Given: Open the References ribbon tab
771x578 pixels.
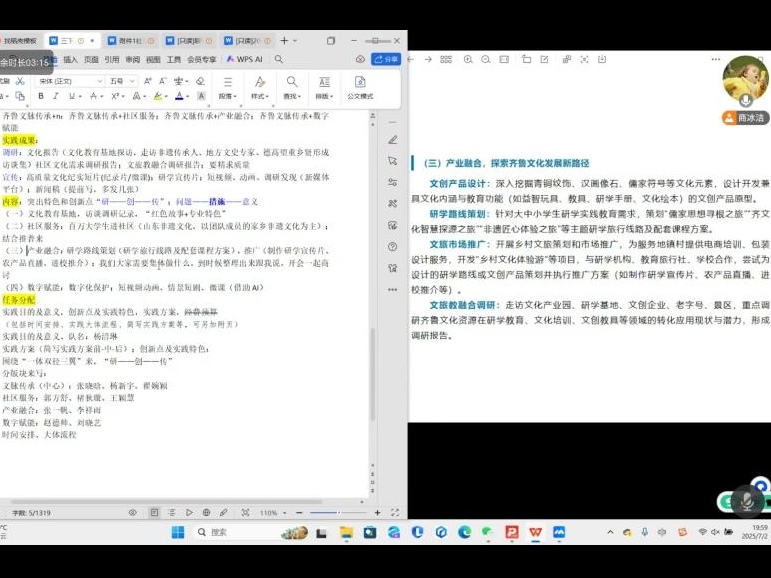Looking at the screenshot, I should click(x=112, y=59).
